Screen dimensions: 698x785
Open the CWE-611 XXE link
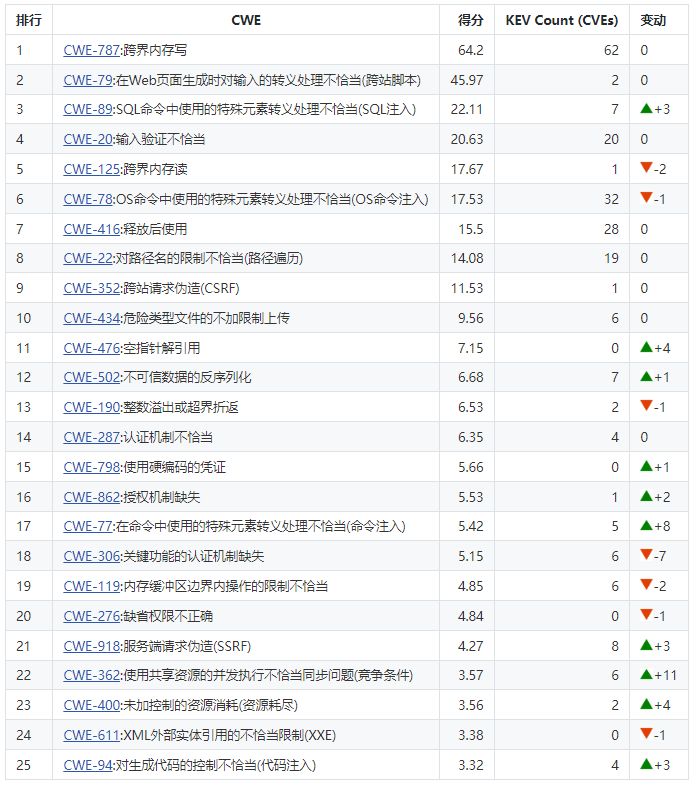[x=92, y=736]
